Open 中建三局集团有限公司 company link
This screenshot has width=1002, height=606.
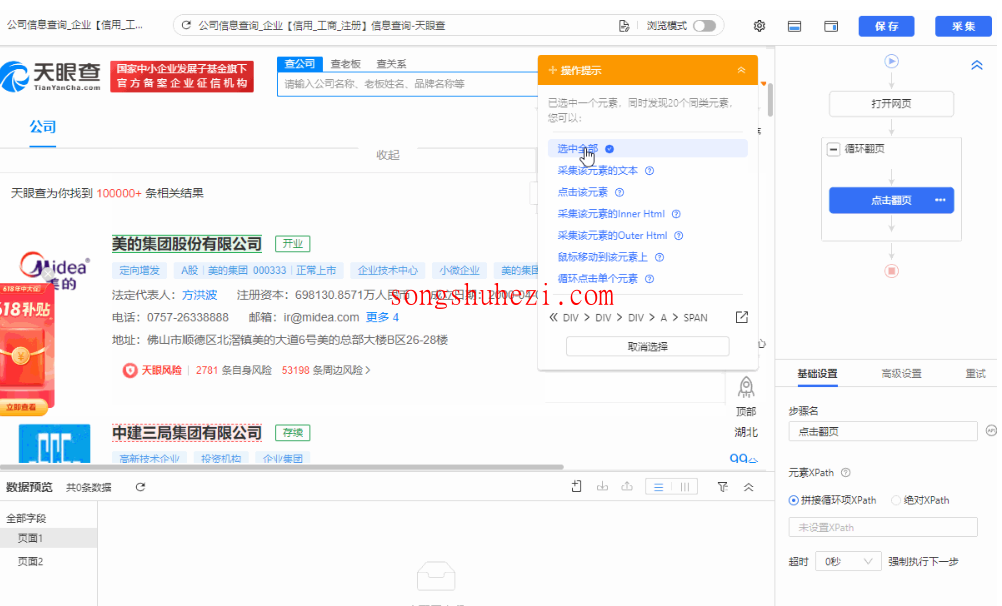[x=187, y=433]
